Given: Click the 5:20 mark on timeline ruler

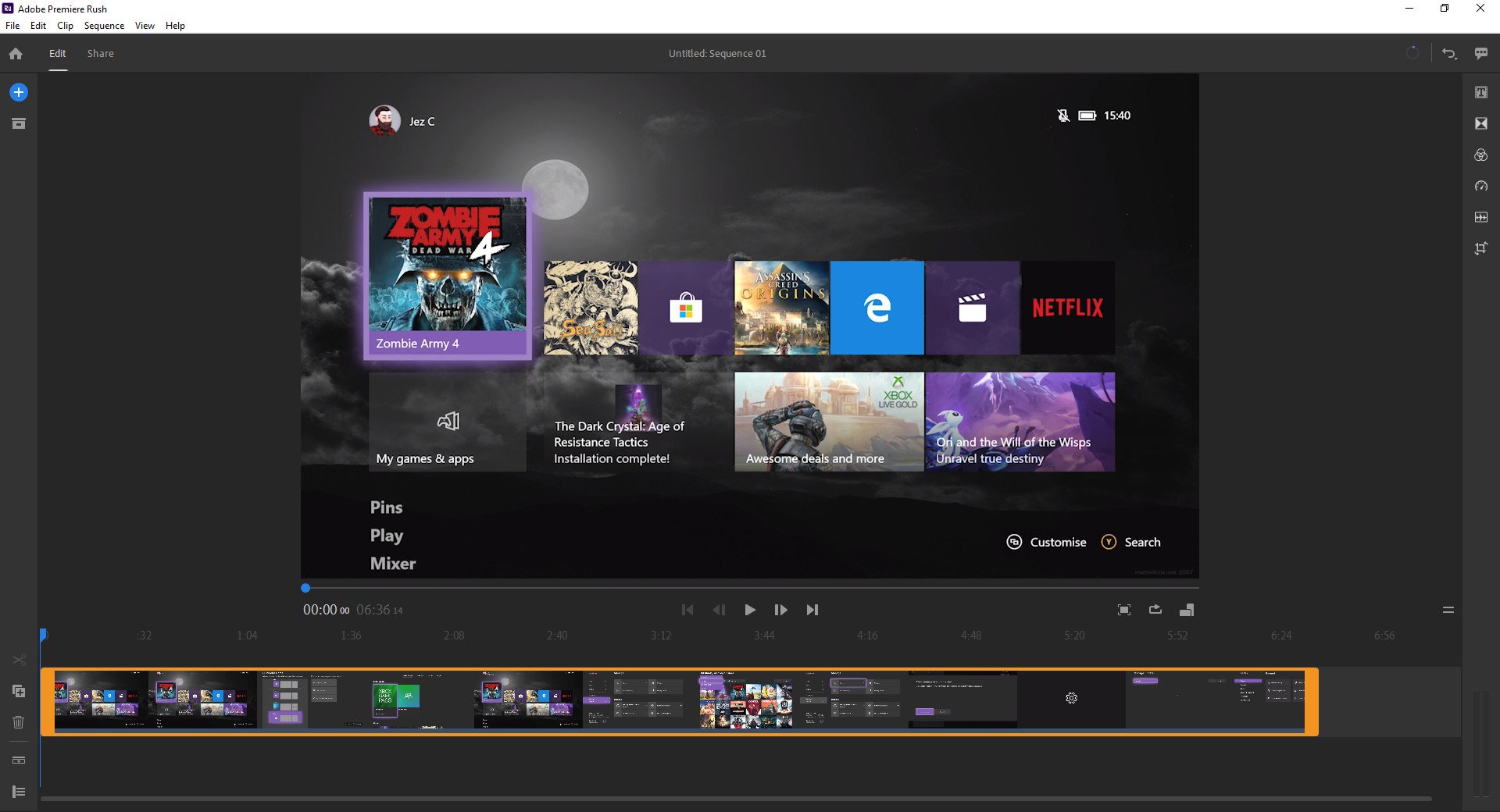Looking at the screenshot, I should [x=1074, y=636].
